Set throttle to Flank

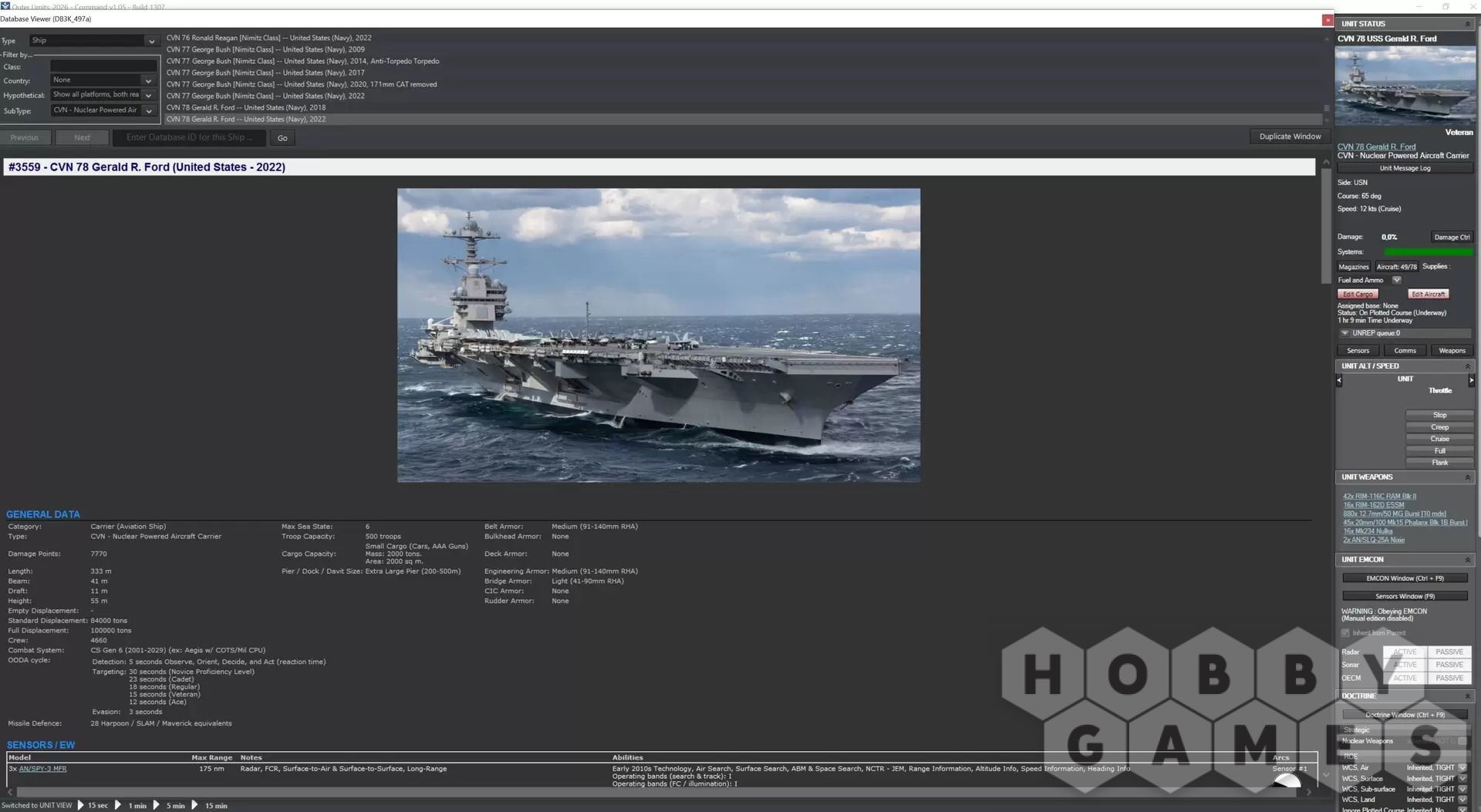[x=1439, y=463]
